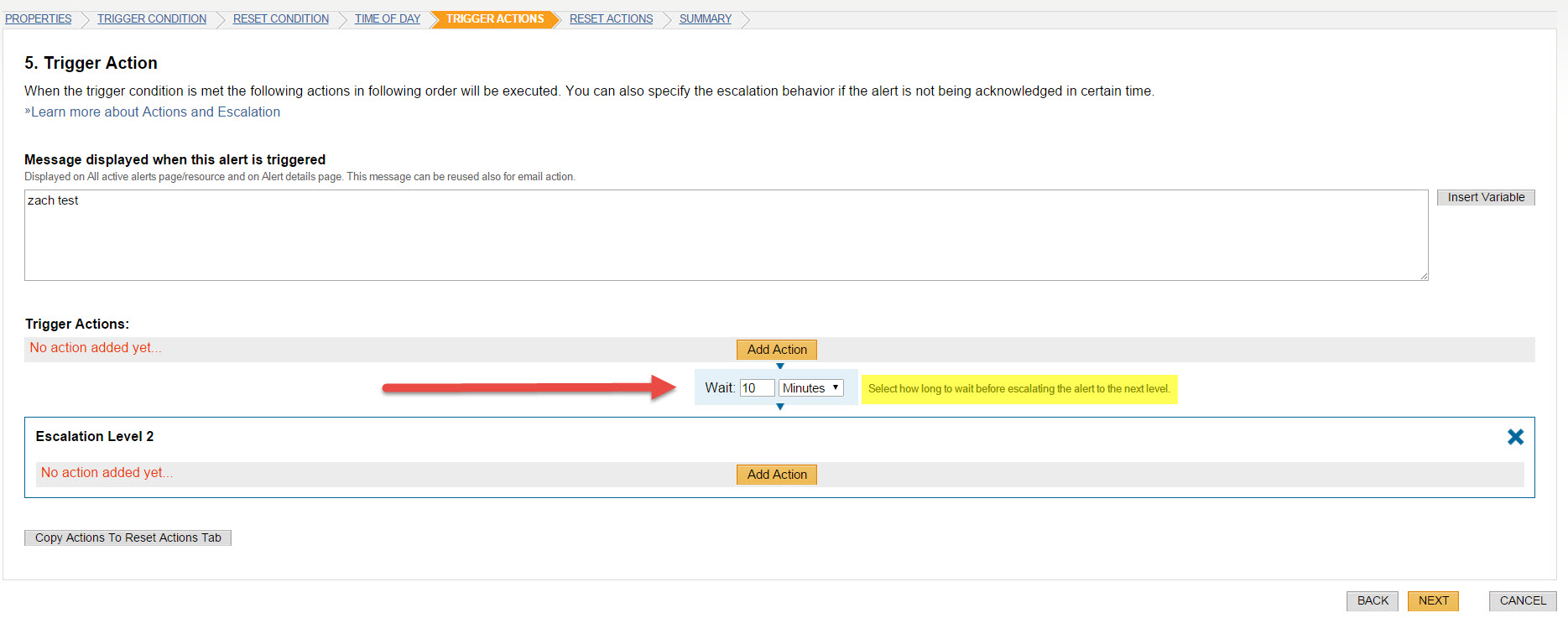Open the Time of Day step
Viewport: 1568px width, 618px height.
click(388, 18)
